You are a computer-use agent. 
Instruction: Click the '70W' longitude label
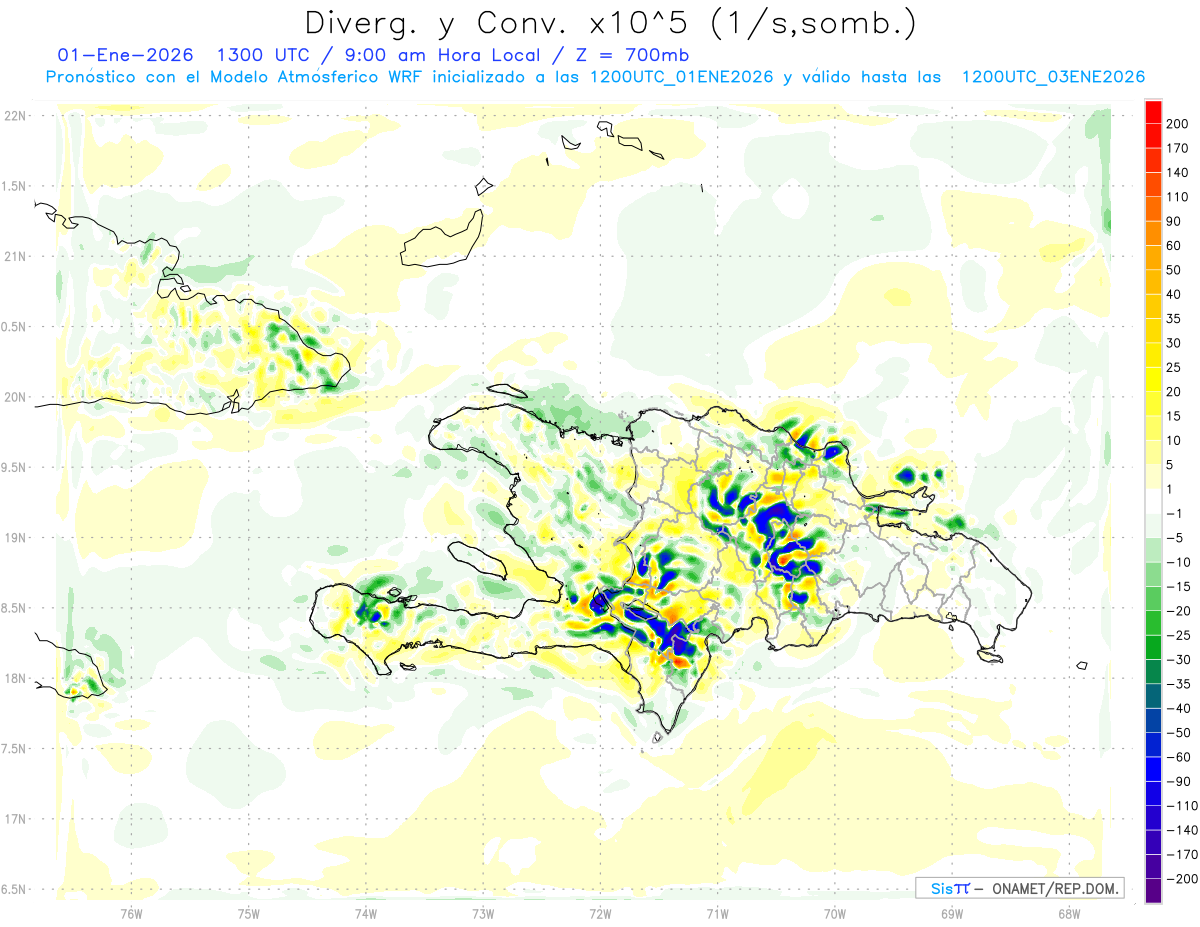pos(834,914)
